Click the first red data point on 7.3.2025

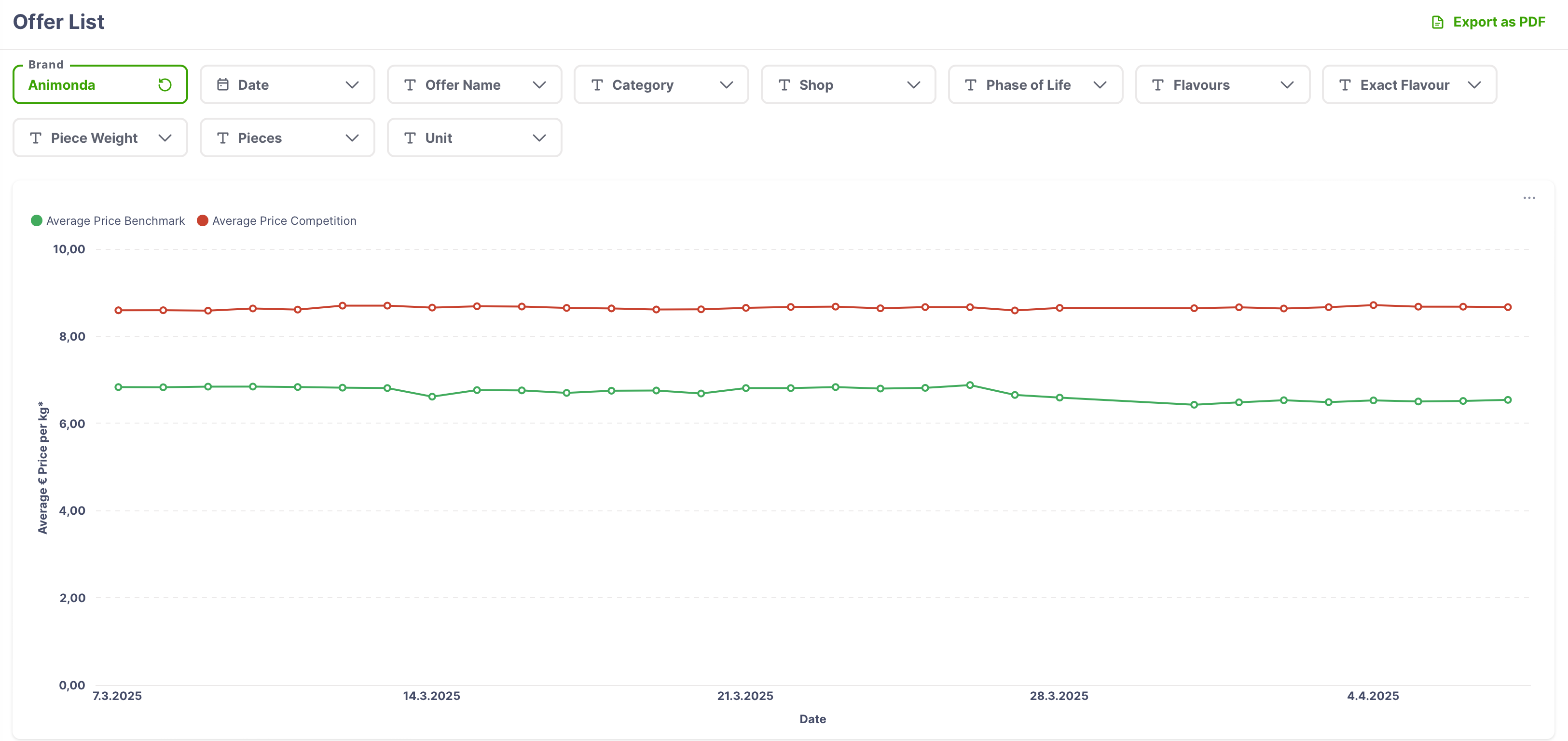tap(119, 311)
